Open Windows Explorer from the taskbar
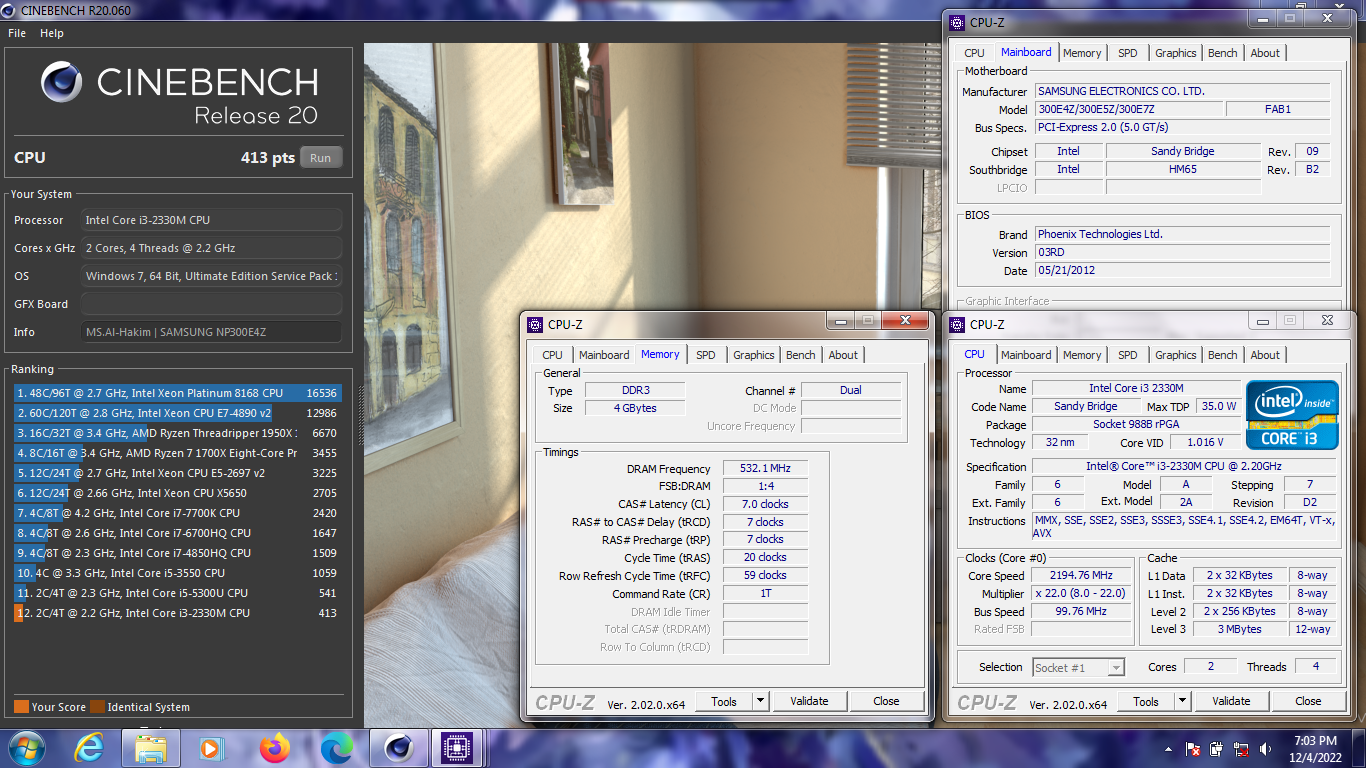 tap(151, 748)
